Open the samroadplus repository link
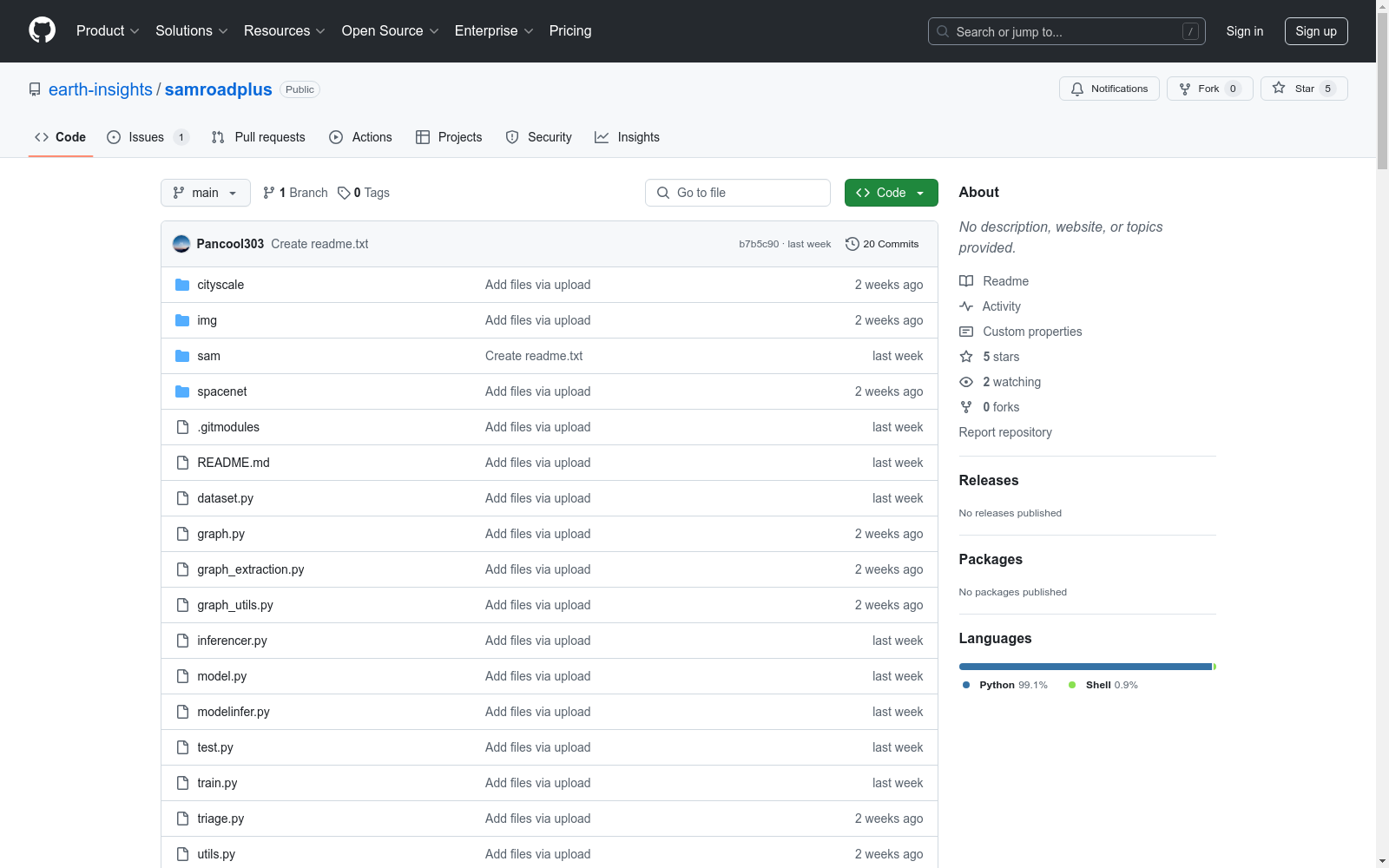The image size is (1389, 868). (219, 89)
